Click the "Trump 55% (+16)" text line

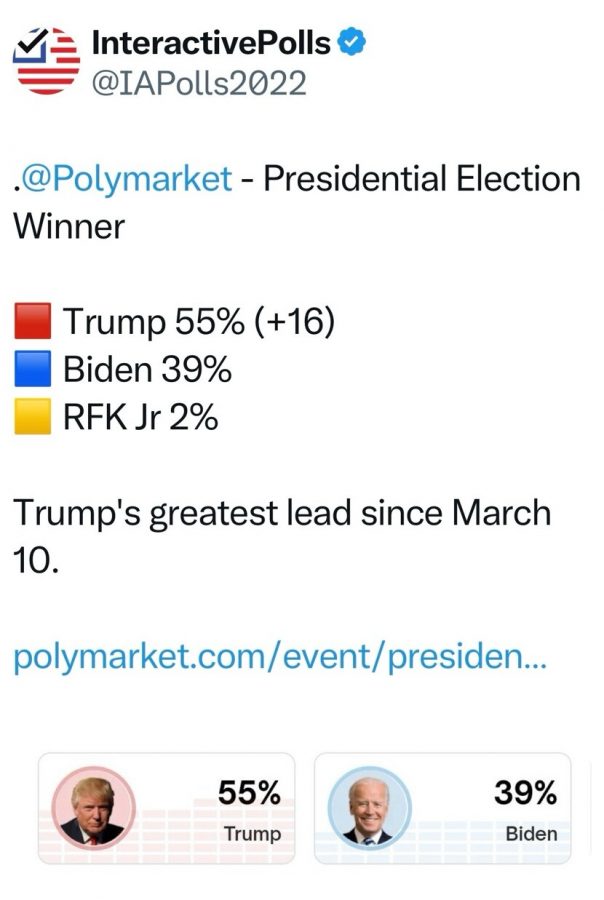(198, 323)
